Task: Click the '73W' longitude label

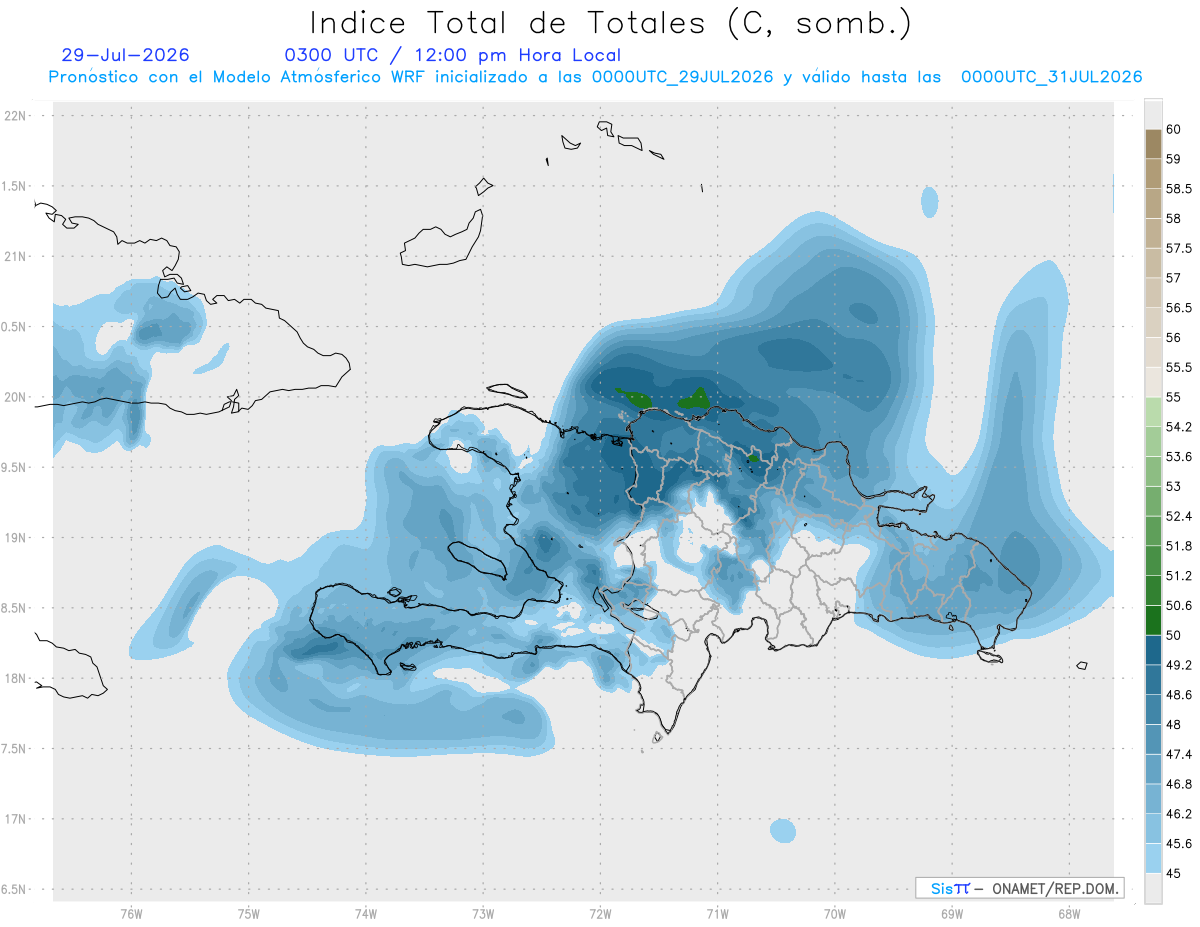Action: tap(483, 913)
